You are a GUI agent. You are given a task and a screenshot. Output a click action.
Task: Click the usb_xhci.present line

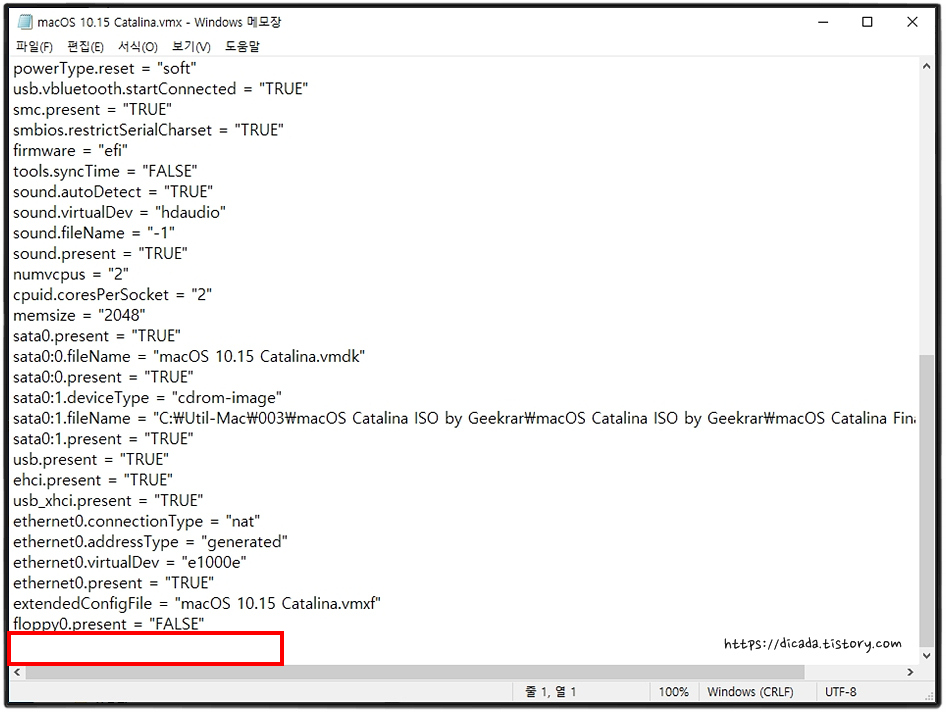pyautogui.click(x=108, y=500)
